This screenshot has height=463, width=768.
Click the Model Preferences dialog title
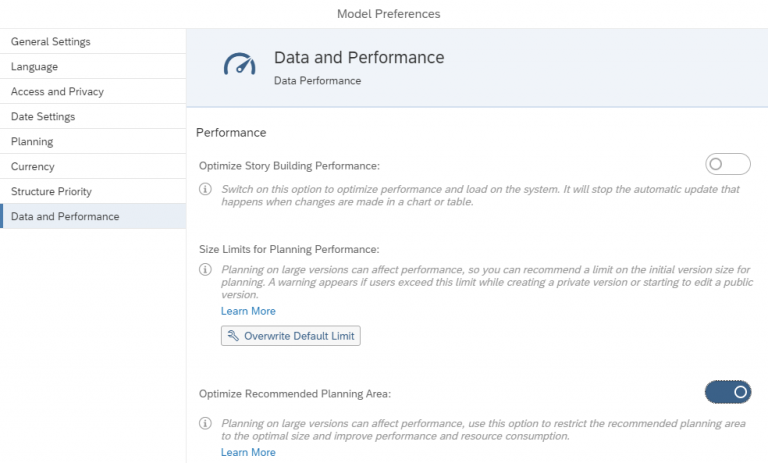(x=388, y=14)
